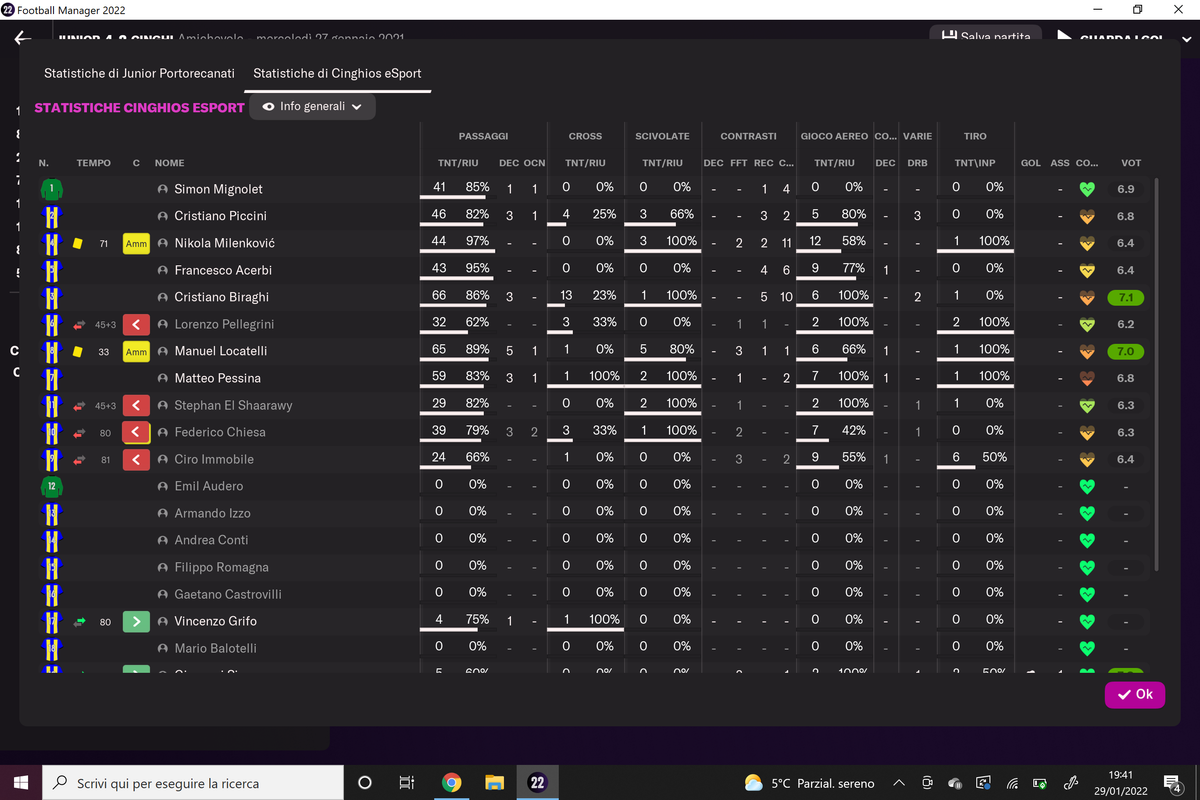Screen dimensions: 1200x800
Task: Click the red substituted-off arrow for Federico Chiesa
Action: pyautogui.click(x=136, y=432)
